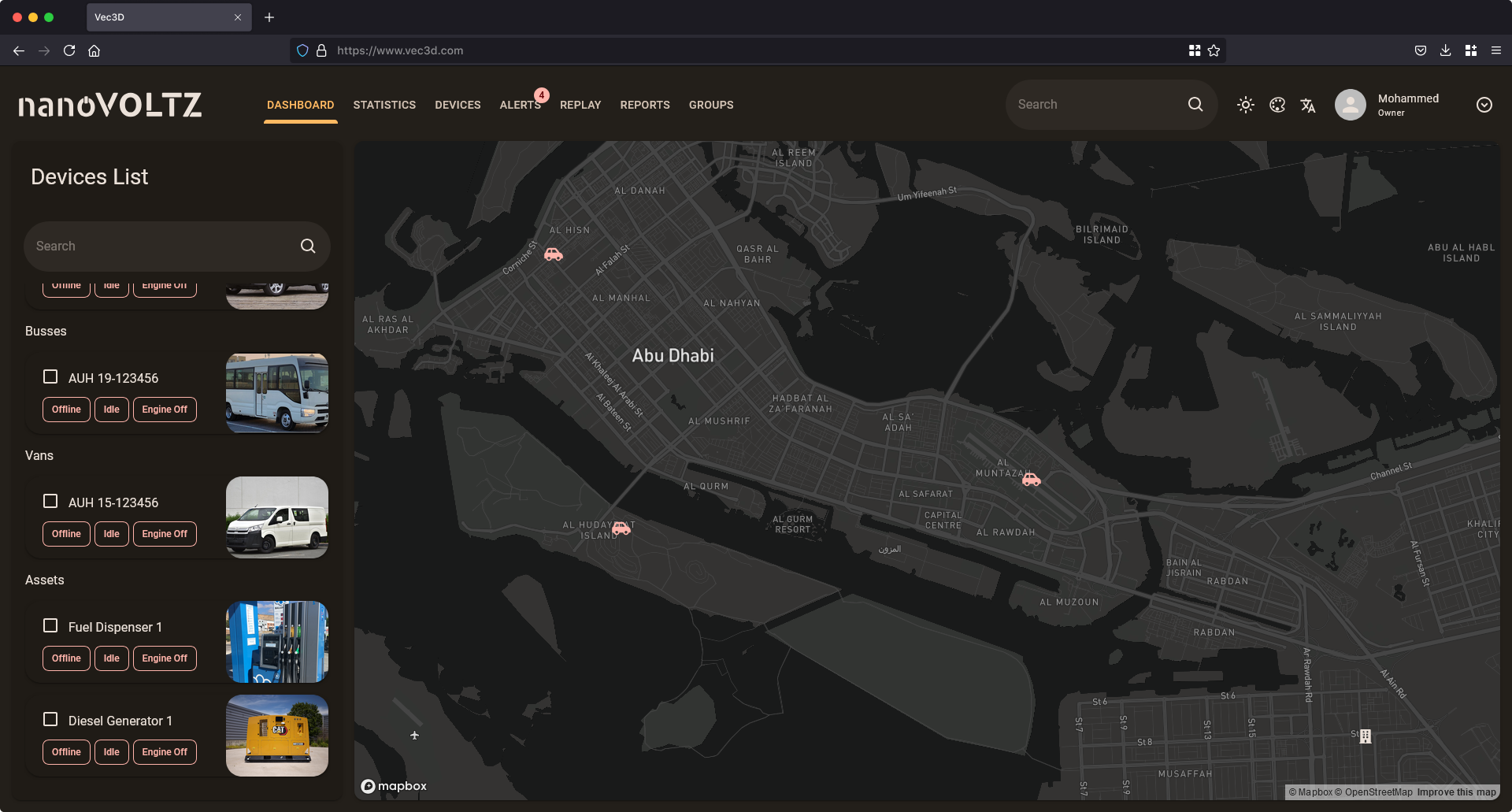This screenshot has height=812, width=1512.
Task: Click the browser URL address field
Action: 756,50
